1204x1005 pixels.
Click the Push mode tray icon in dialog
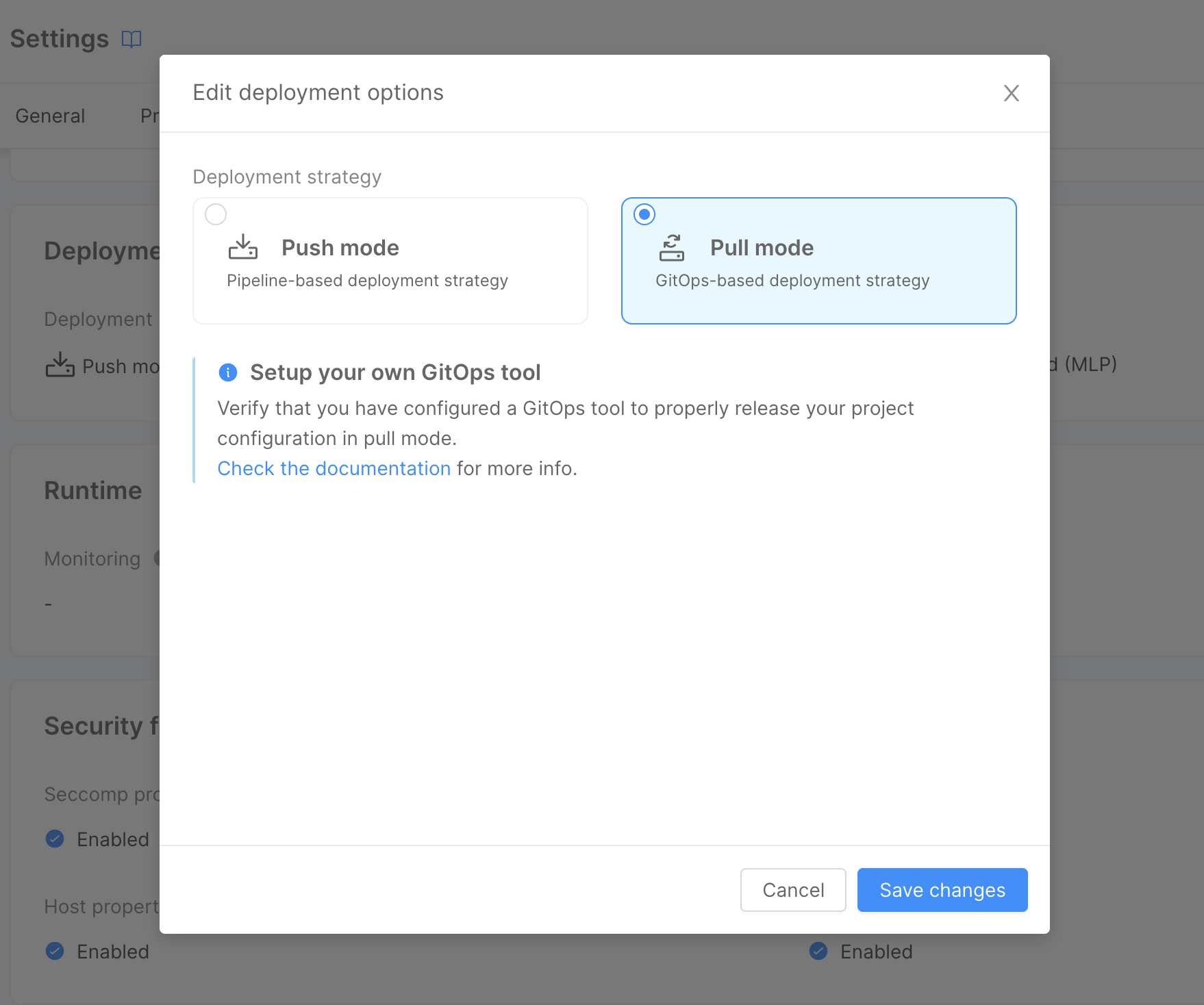click(243, 247)
